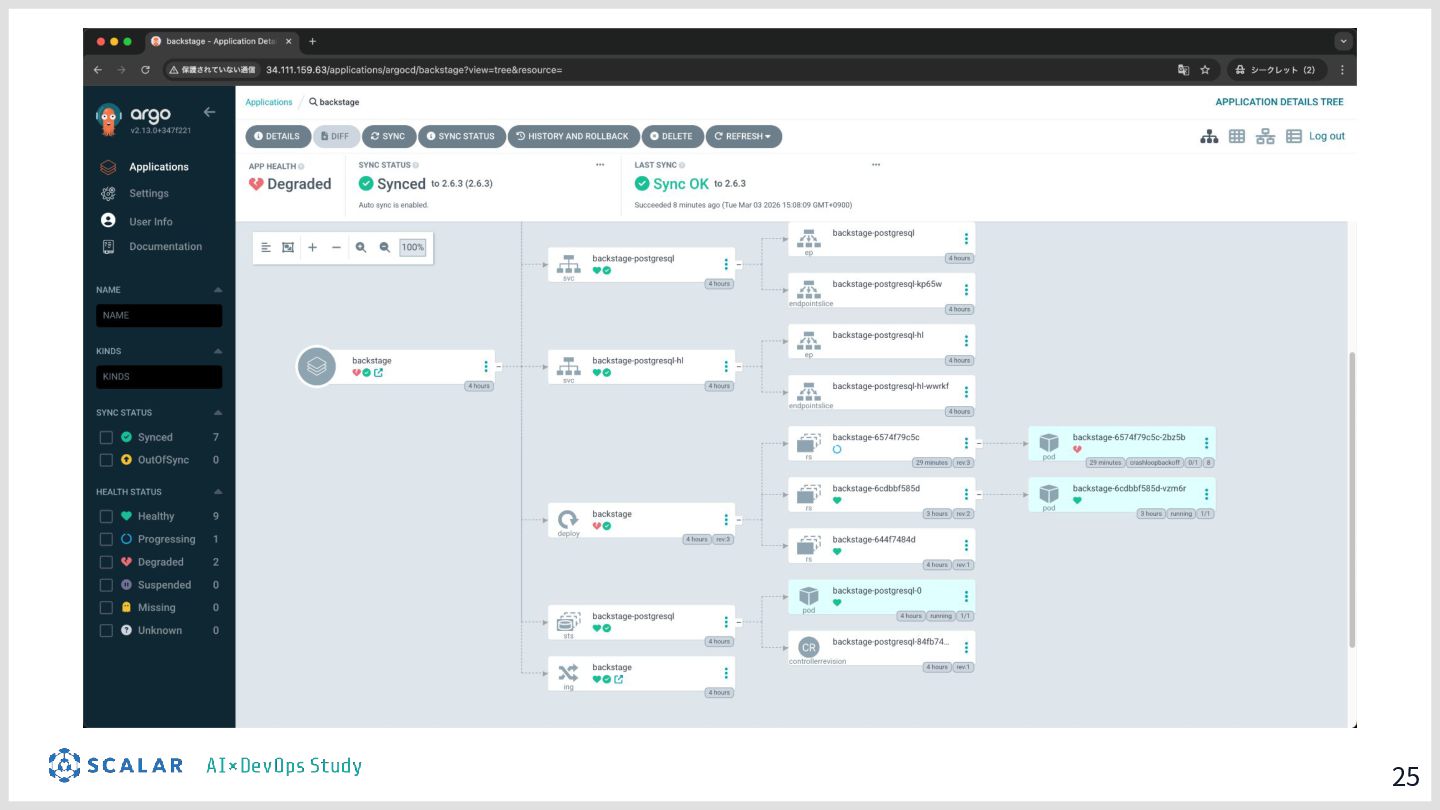
Task: Open the backstage ingress external link icon
Action: click(x=619, y=679)
